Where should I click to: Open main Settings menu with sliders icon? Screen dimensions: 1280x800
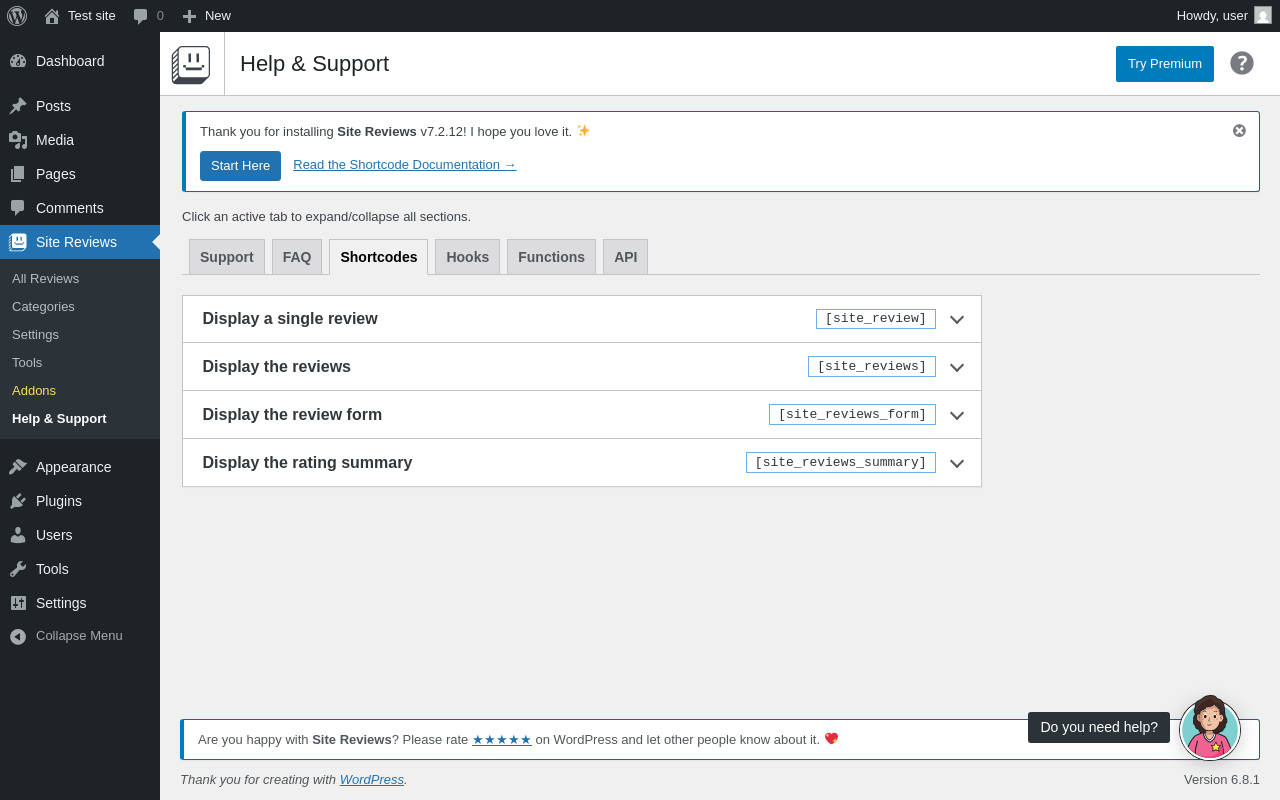click(80, 603)
